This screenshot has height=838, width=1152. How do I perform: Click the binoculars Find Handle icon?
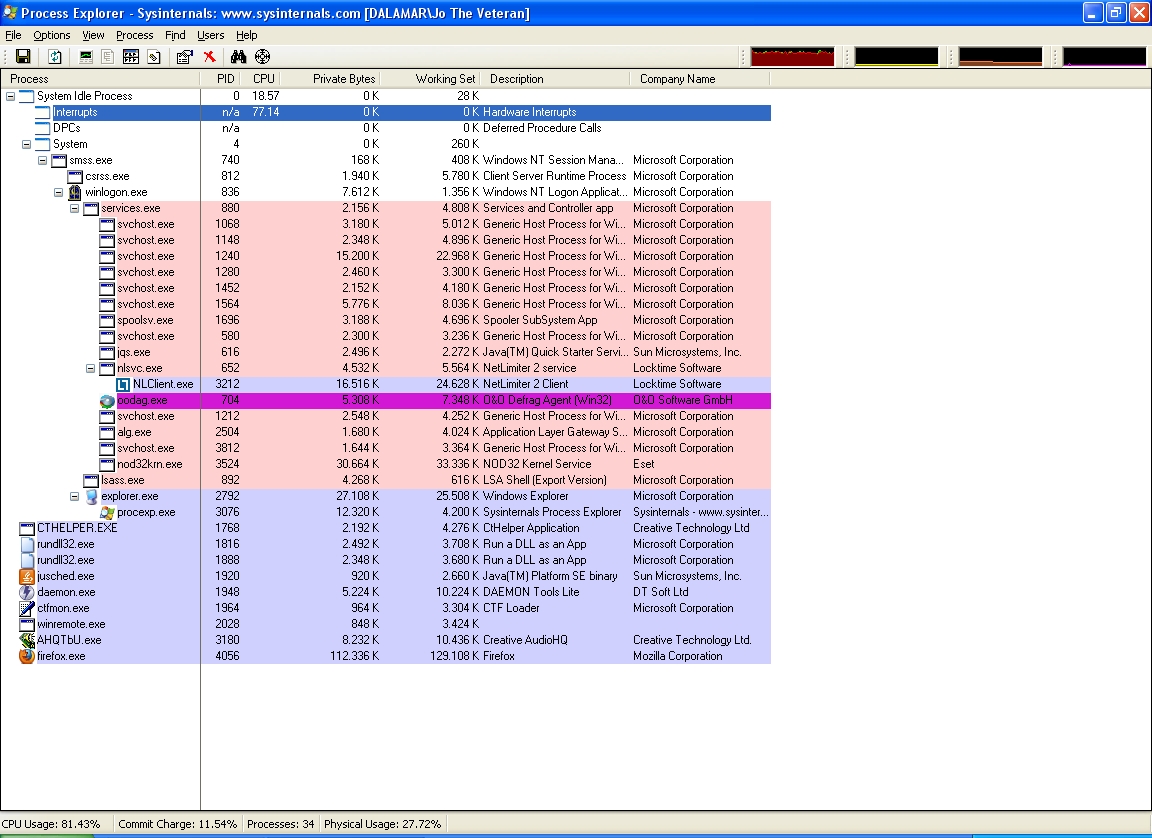click(x=238, y=57)
